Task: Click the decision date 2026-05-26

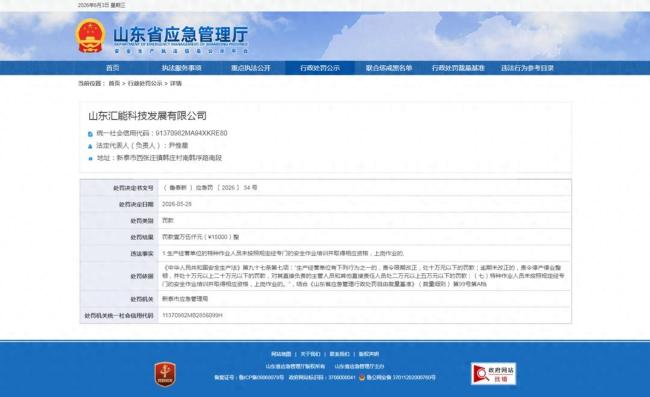Action: click(x=177, y=204)
